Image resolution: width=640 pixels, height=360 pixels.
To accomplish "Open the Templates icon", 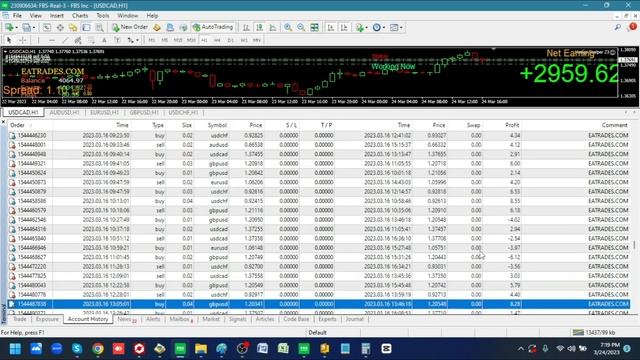I will coord(394,27).
